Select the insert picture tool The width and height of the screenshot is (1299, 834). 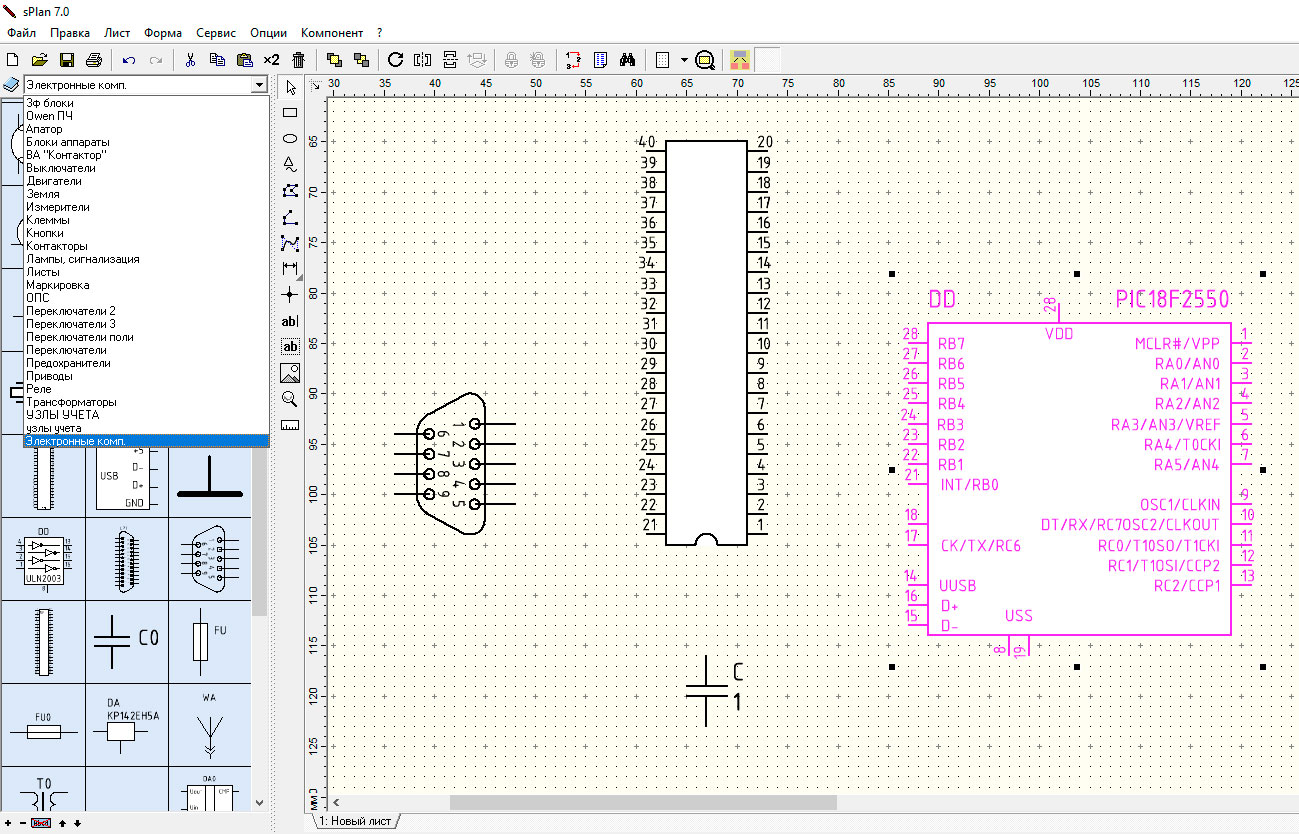pos(290,373)
